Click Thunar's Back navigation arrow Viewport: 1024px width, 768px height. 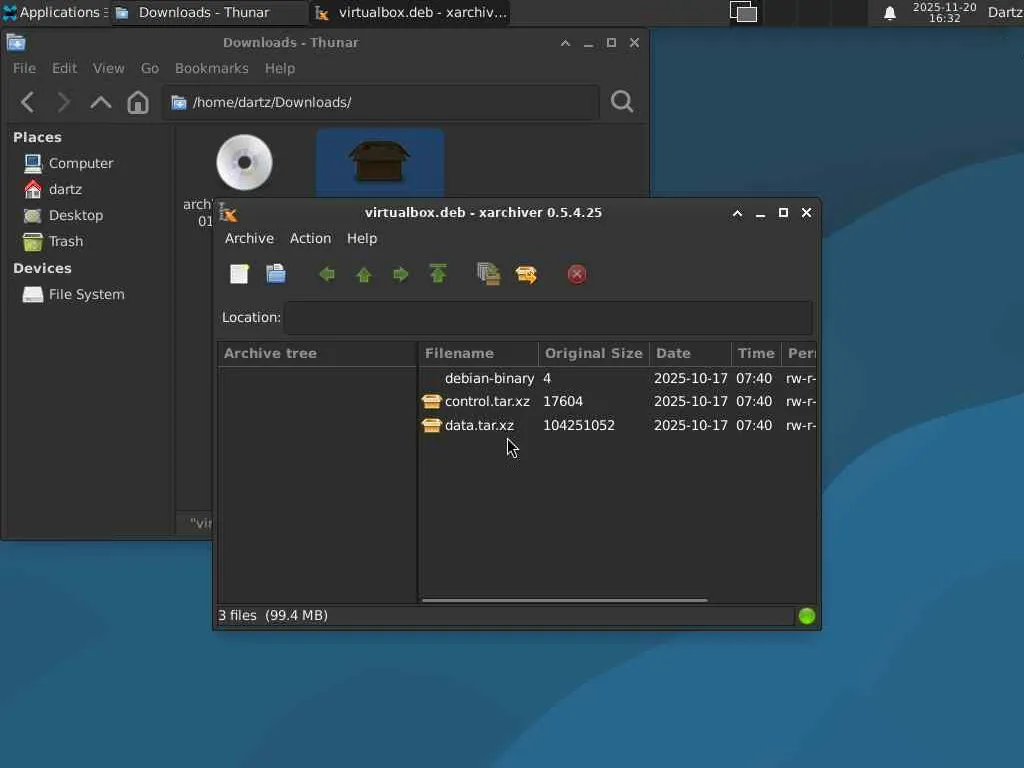pos(27,102)
